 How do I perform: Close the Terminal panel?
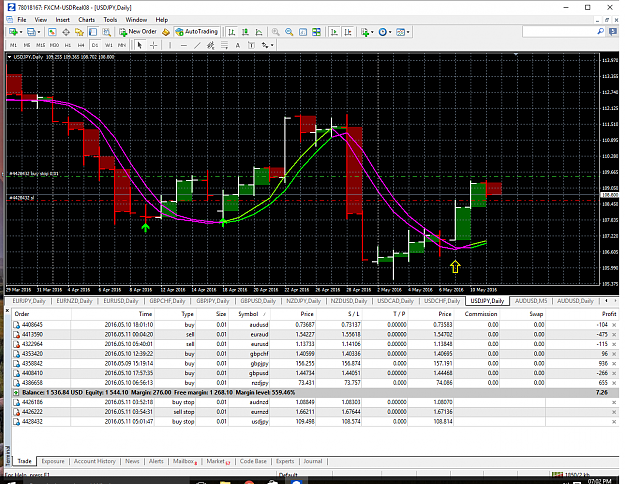pos(7,310)
